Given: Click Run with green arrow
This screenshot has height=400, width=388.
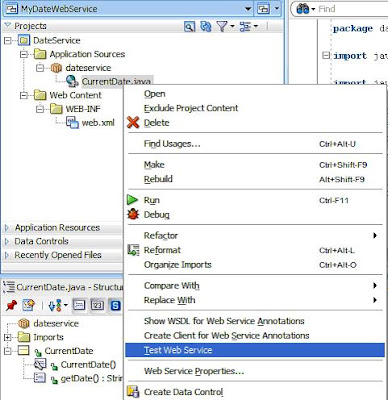Looking at the screenshot, I should click(255, 200).
